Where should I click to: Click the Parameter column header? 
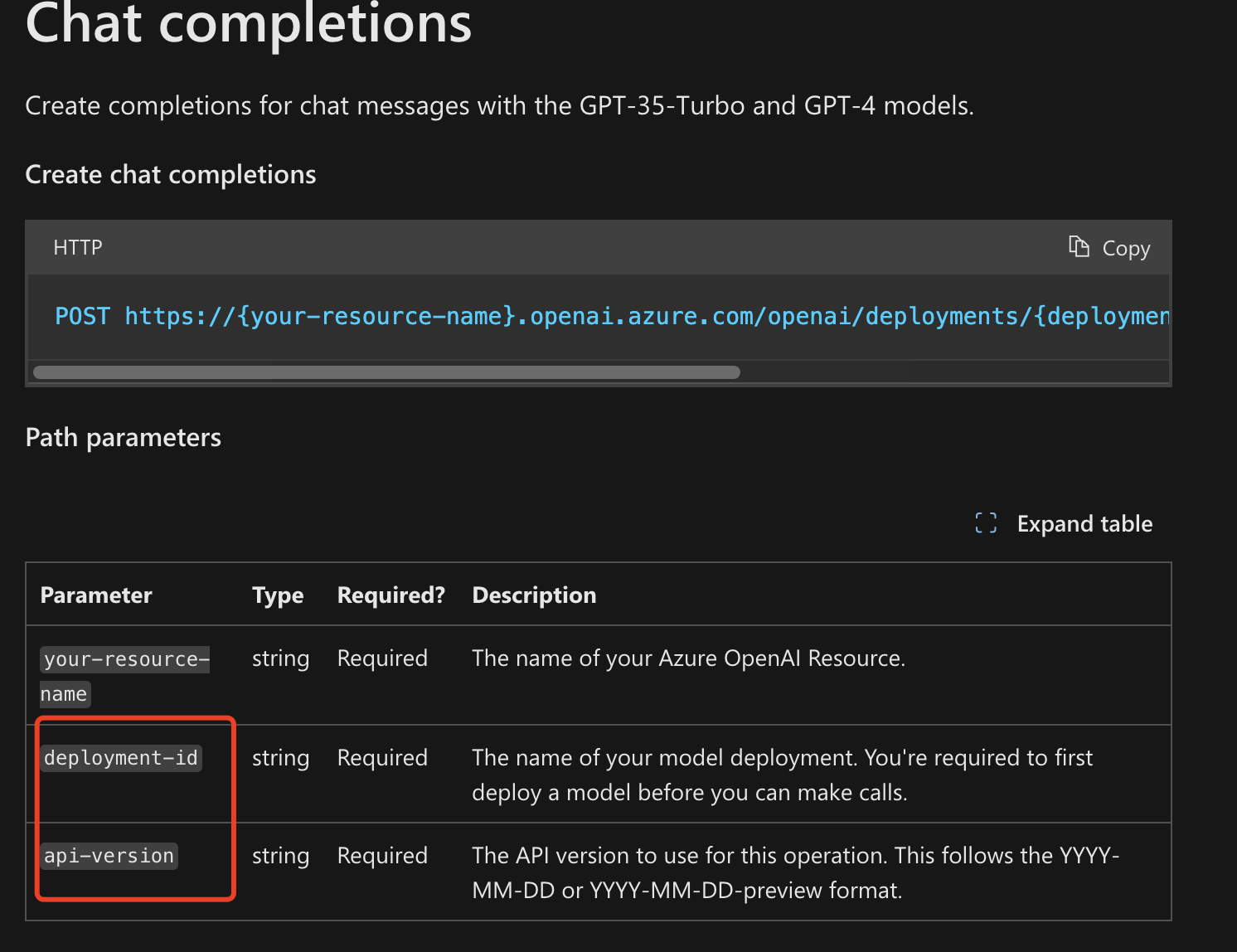96,595
